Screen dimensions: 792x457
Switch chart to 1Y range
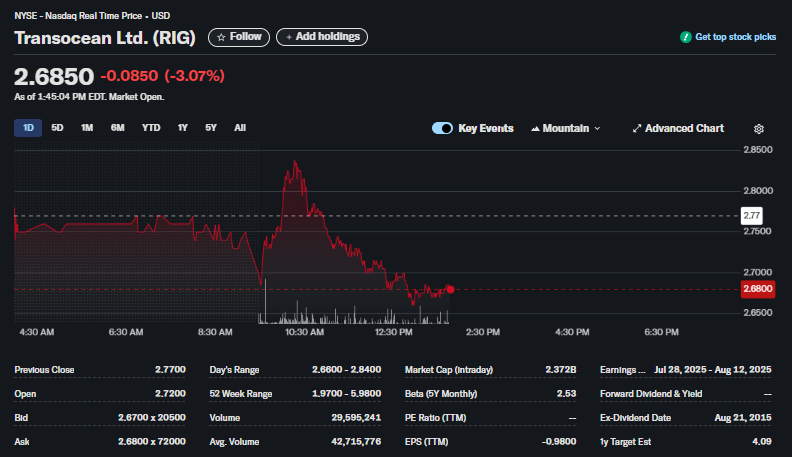pyautogui.click(x=182, y=128)
